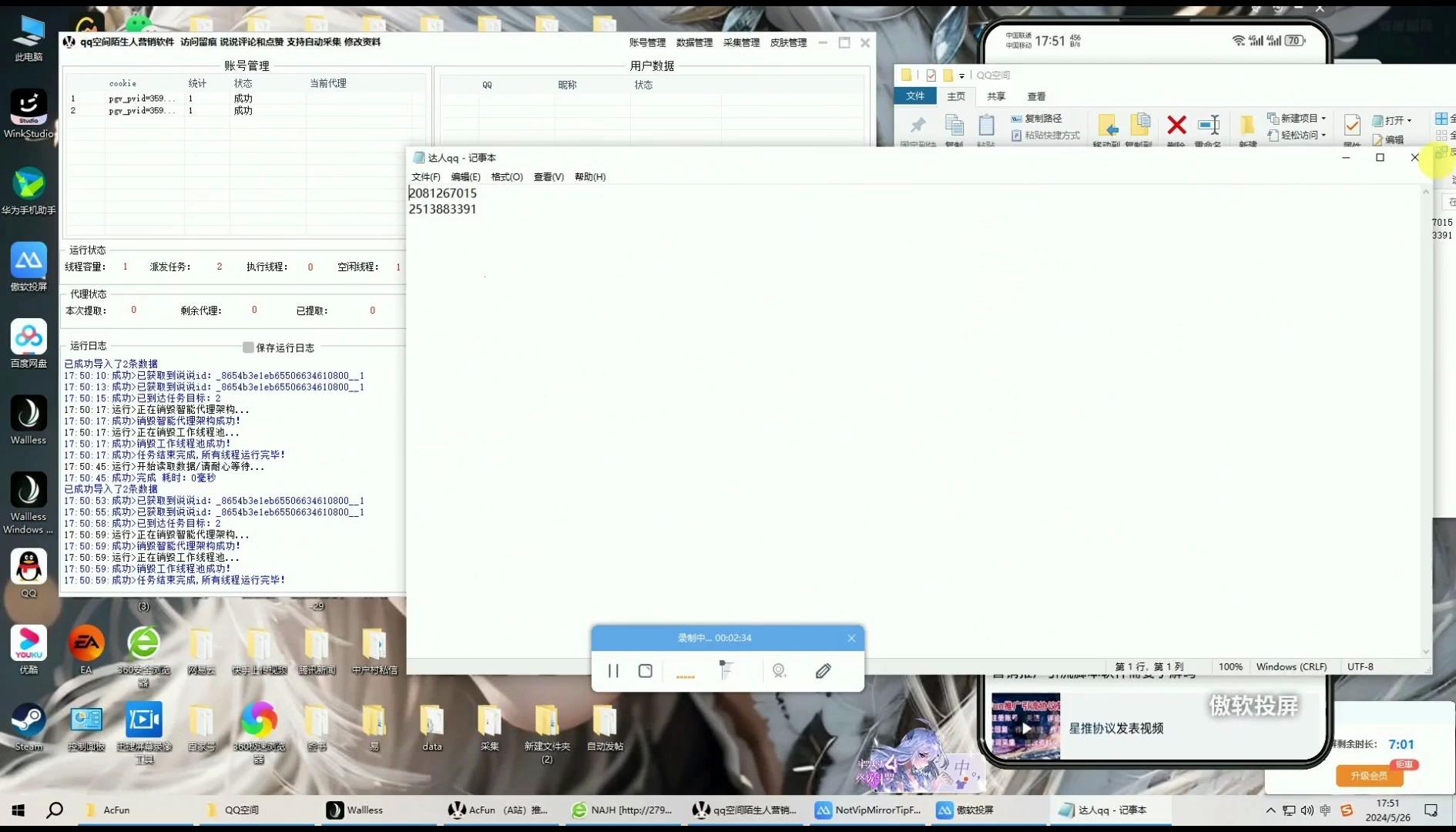Open Notepad's 帮助(H) menu

[x=590, y=176]
